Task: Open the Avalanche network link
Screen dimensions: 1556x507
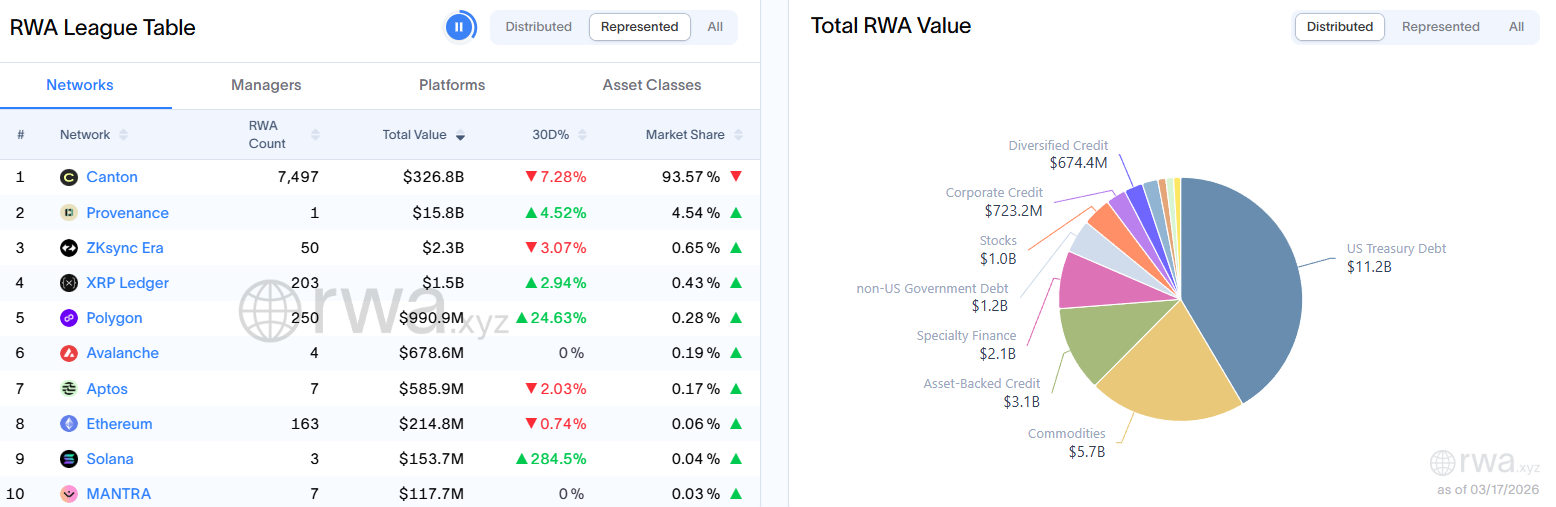Action: (x=123, y=353)
